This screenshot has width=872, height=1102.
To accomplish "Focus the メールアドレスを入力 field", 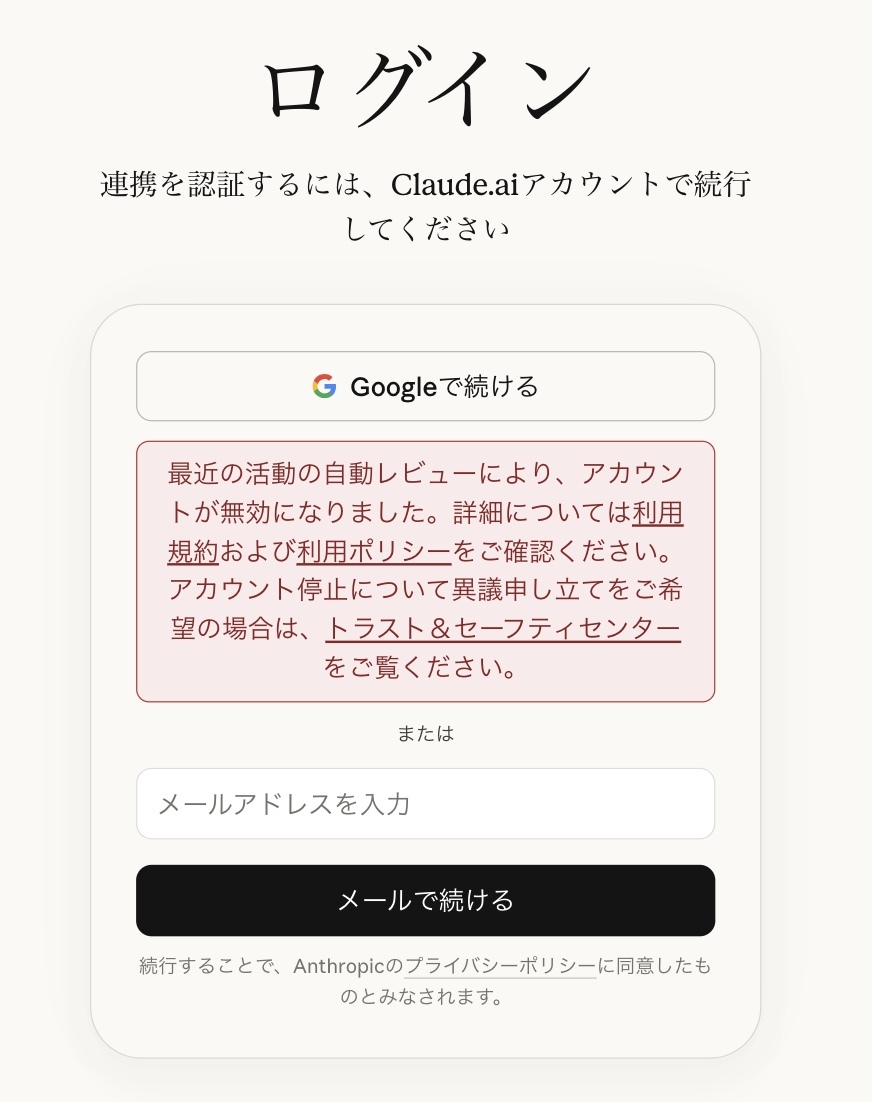I will (425, 804).
